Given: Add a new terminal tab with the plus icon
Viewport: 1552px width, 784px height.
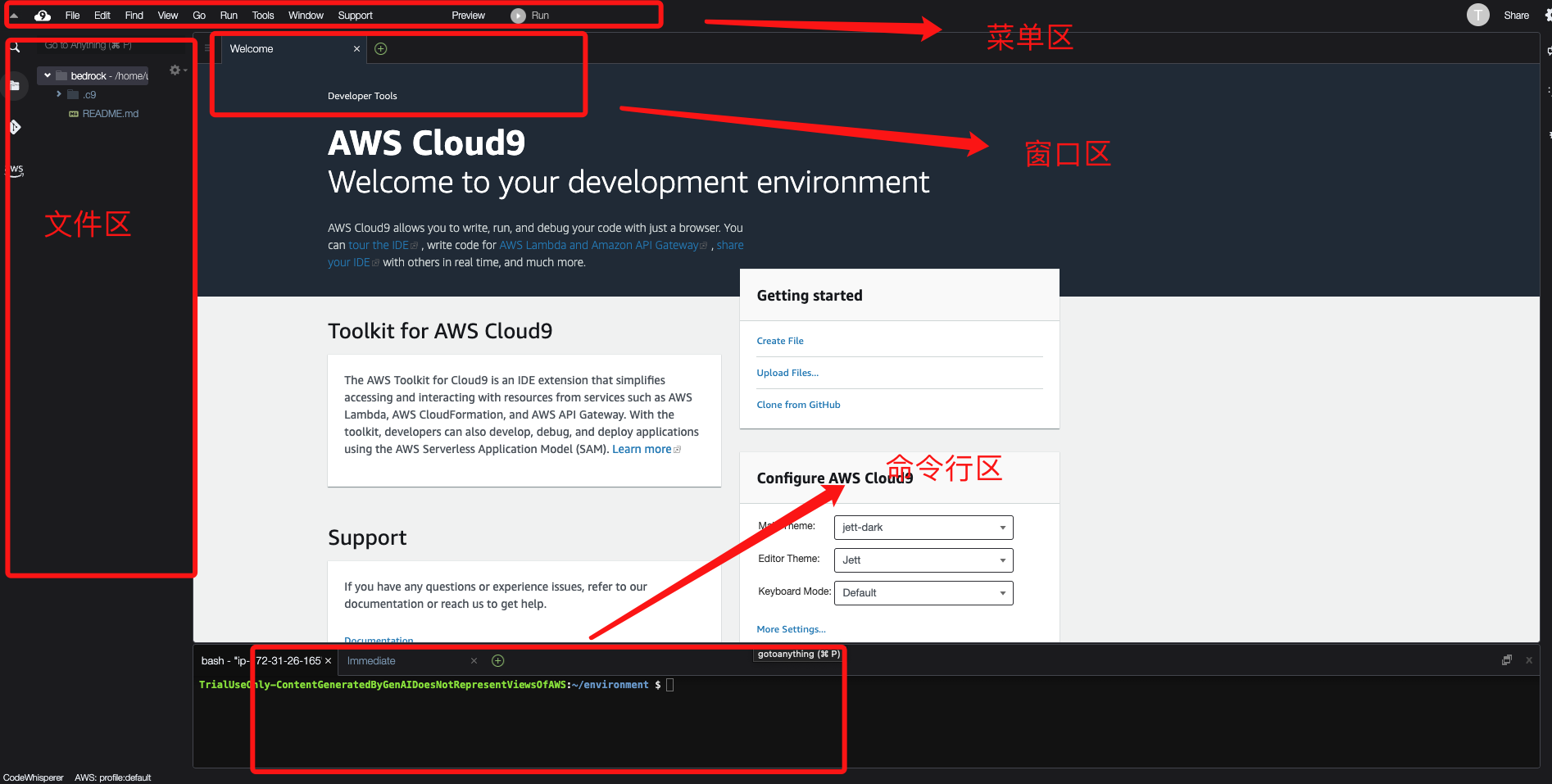Looking at the screenshot, I should 498,661.
